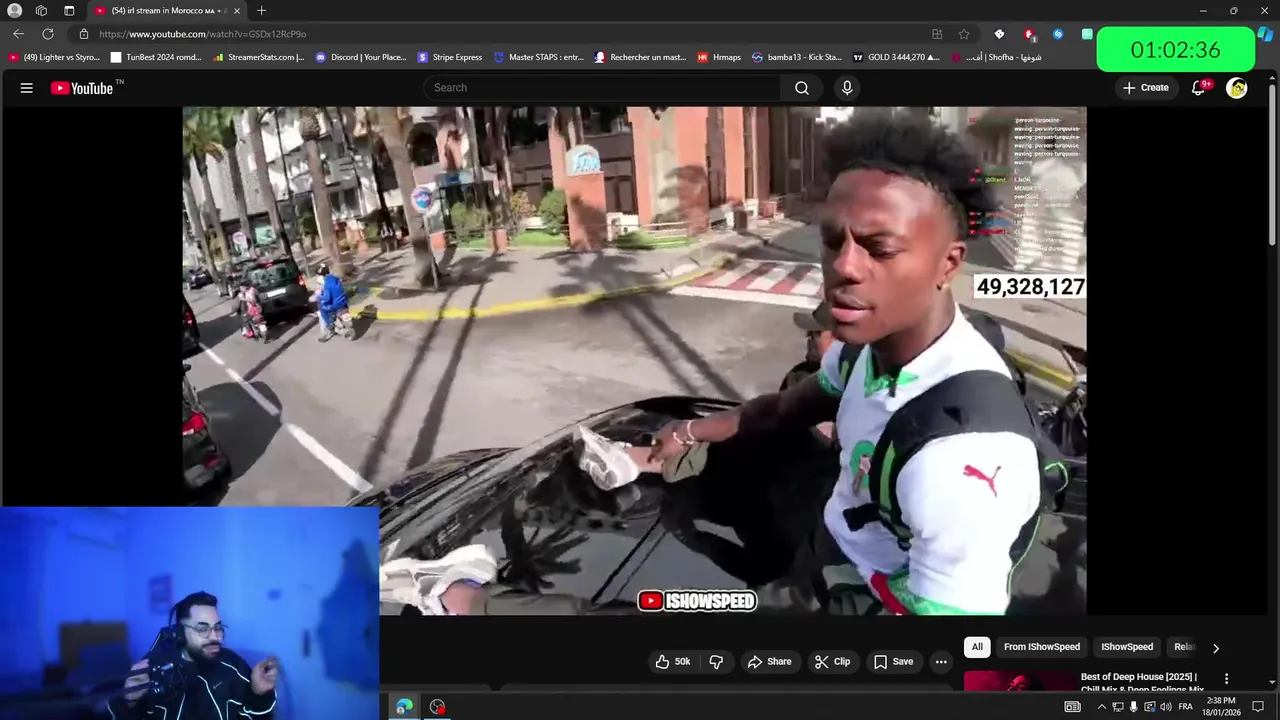Close the irl stream in Morocco tab
This screenshot has width=1280, height=720.
pos(237,11)
